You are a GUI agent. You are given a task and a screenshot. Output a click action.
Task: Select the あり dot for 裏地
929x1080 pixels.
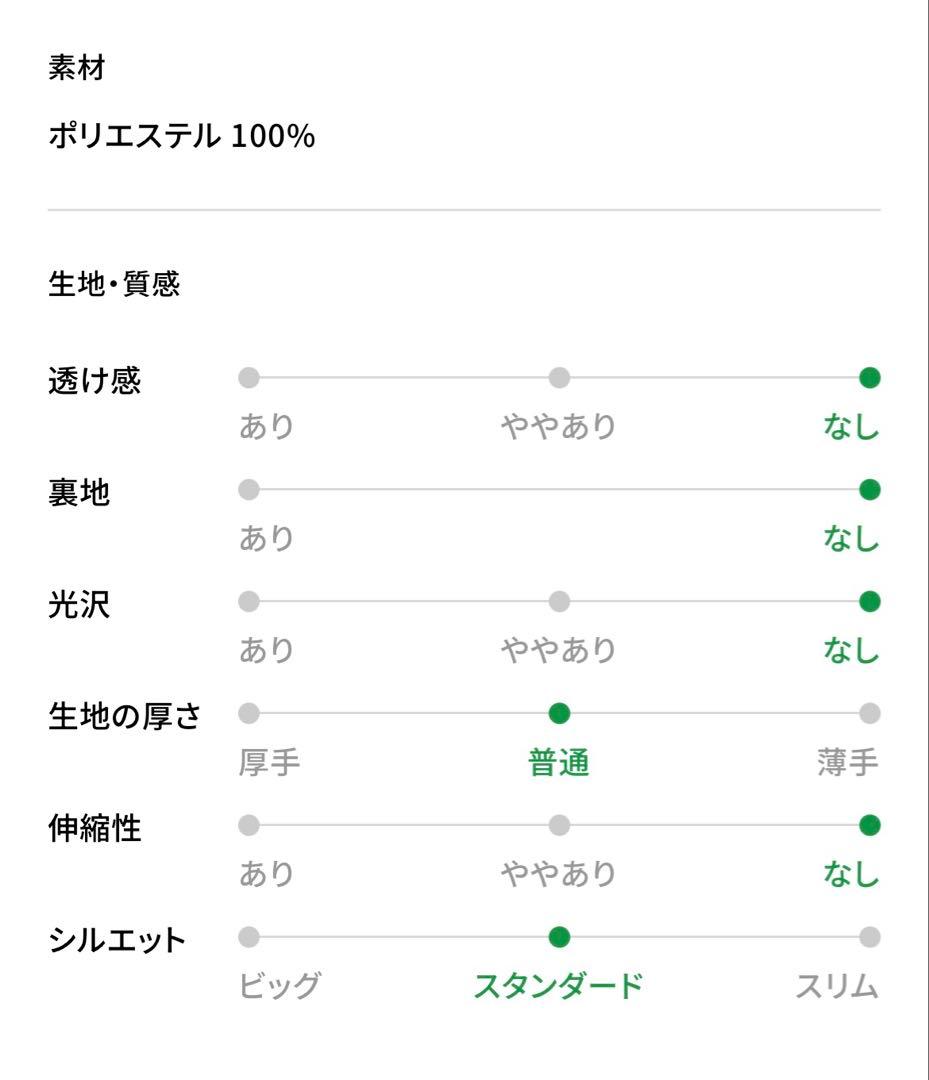(249, 490)
